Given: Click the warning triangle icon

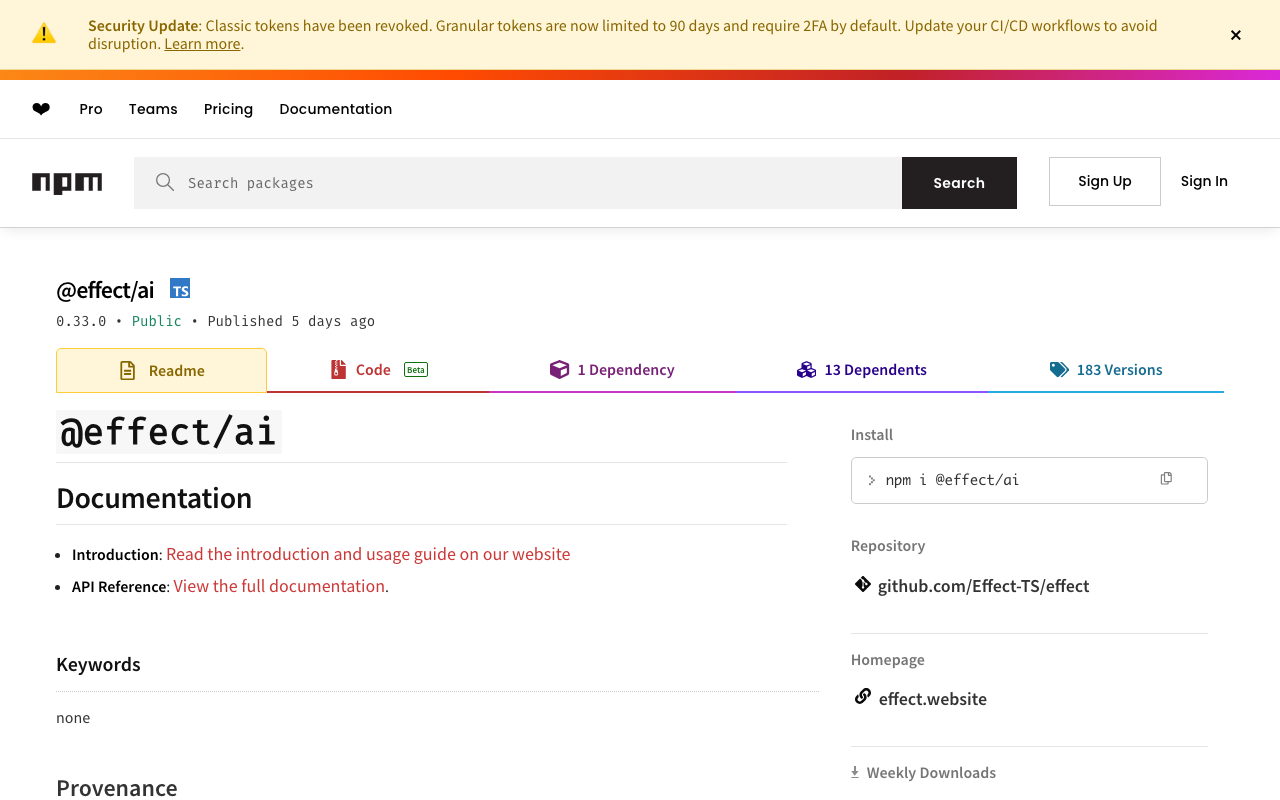Looking at the screenshot, I should [x=44, y=34].
